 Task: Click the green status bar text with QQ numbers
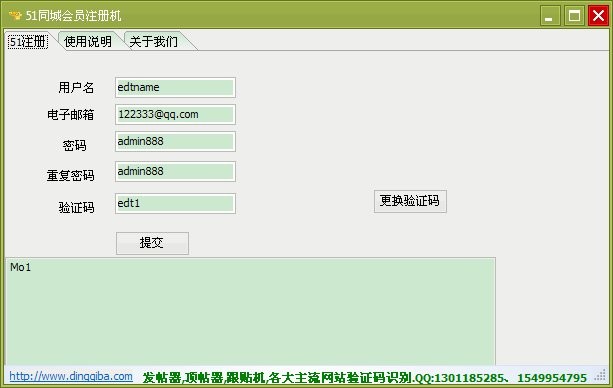[x=364, y=377]
